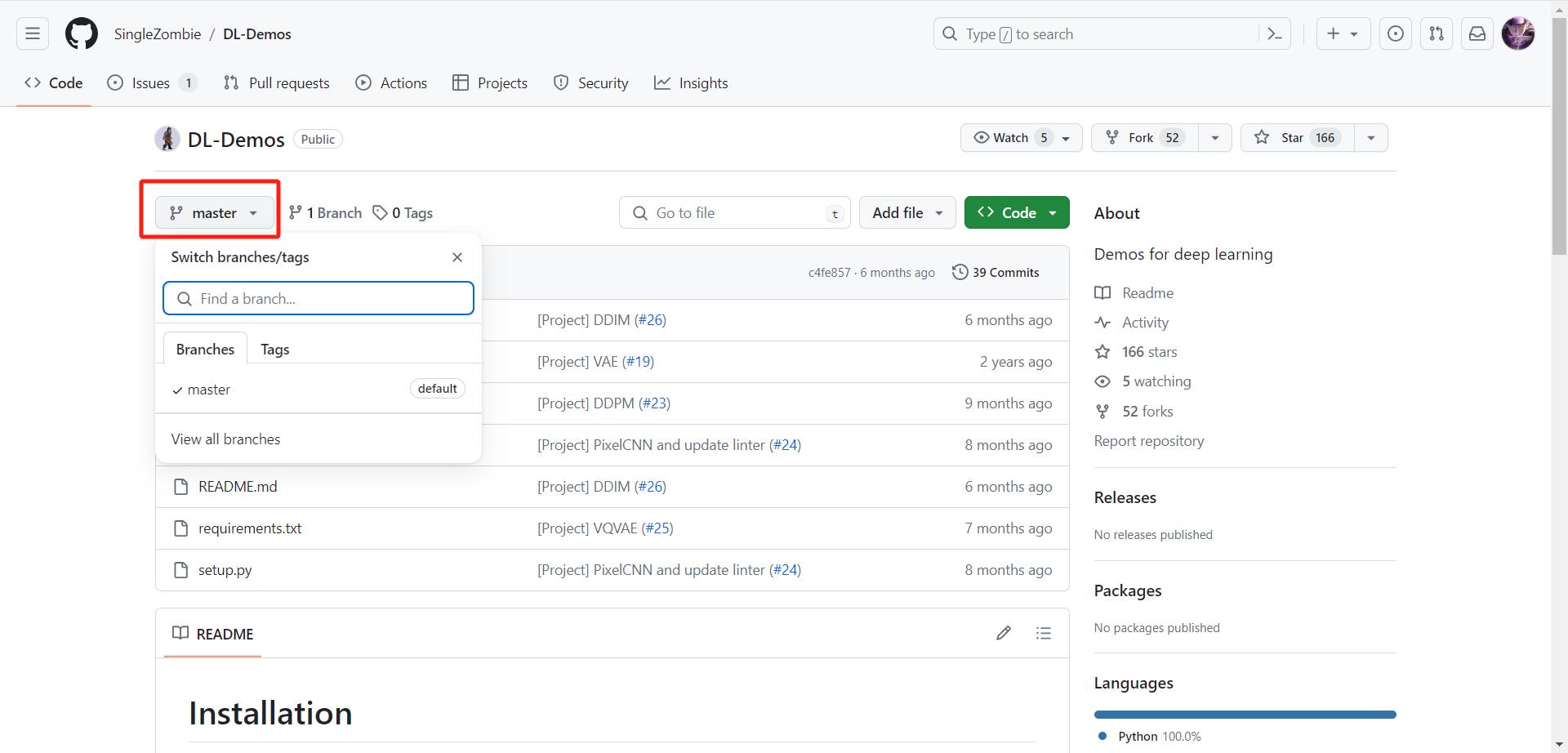Click the GitHub logo
The height and width of the screenshot is (753, 1568).
[x=81, y=33]
